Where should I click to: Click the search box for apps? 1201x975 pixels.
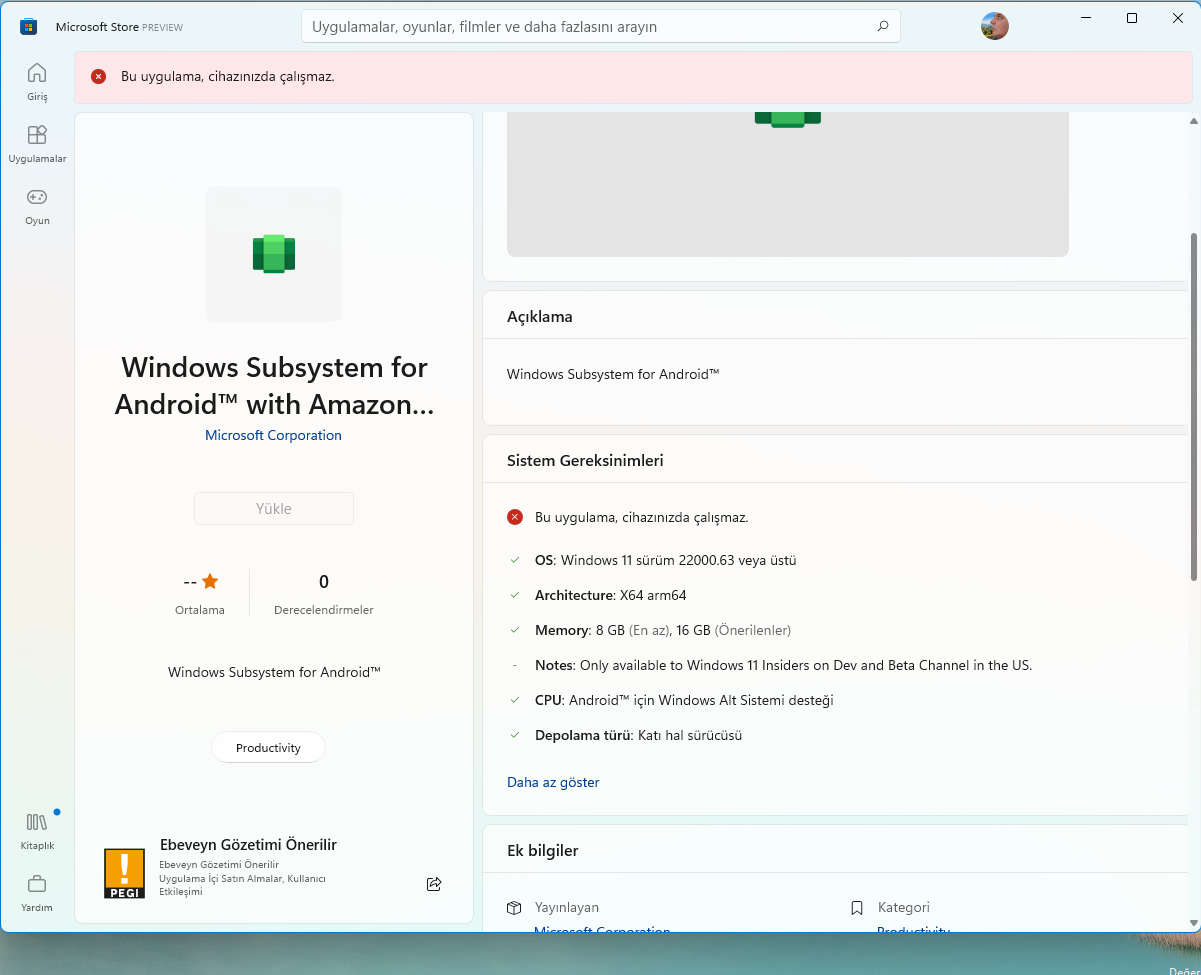590,27
